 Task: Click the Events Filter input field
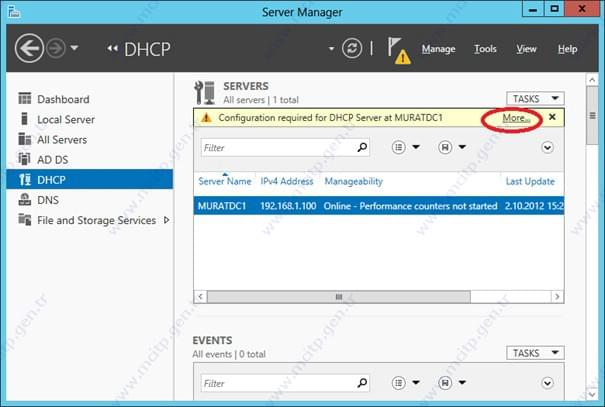coord(277,383)
